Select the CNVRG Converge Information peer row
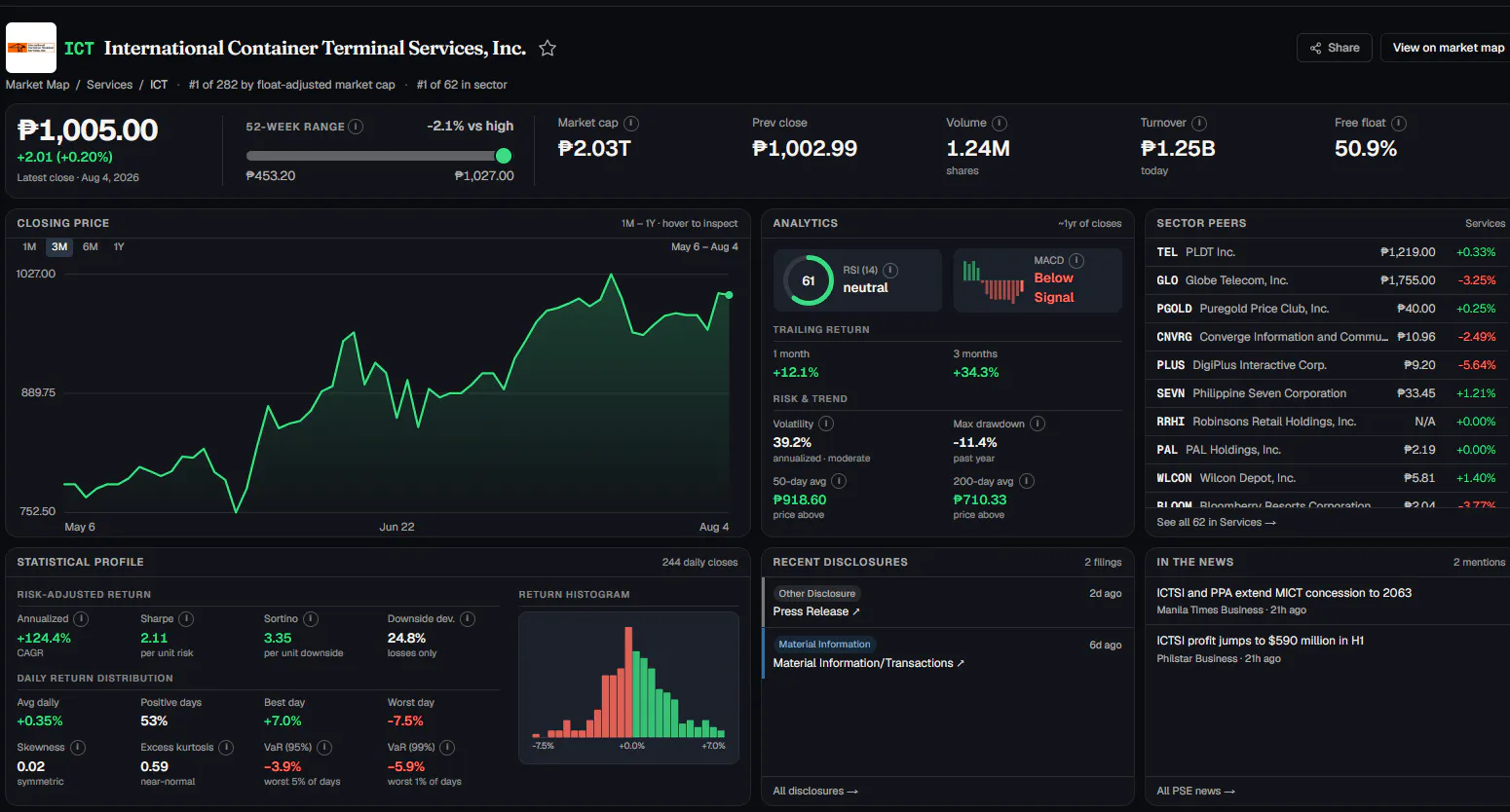Viewport: 1510px width, 812px height. (1326, 337)
